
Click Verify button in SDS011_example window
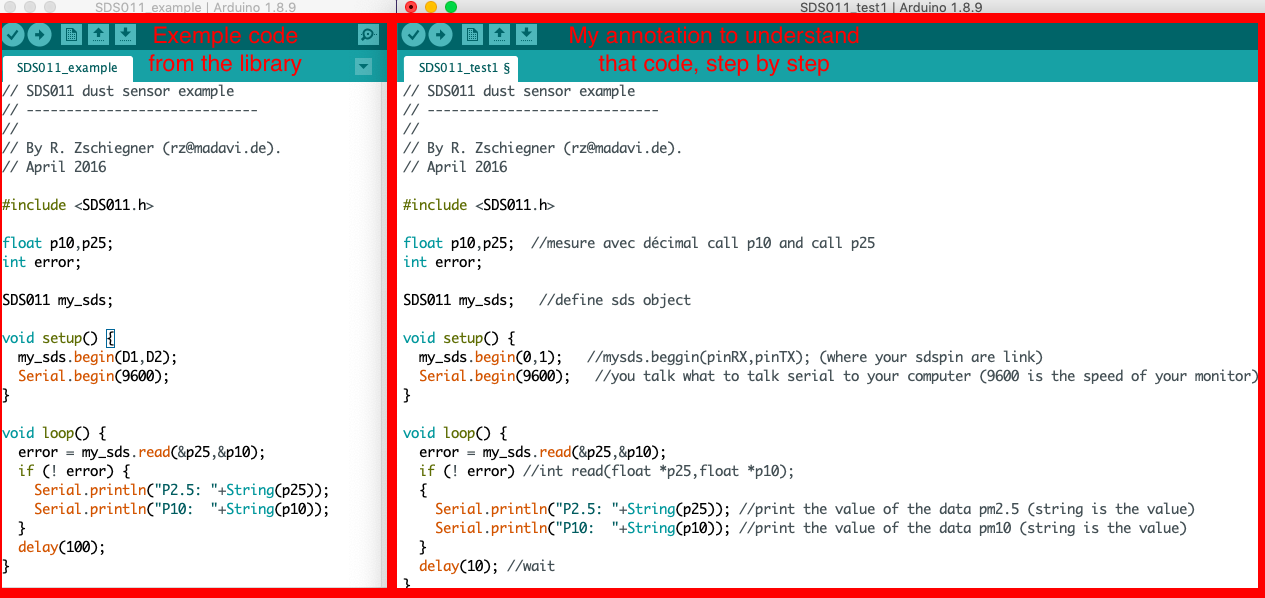13,36
